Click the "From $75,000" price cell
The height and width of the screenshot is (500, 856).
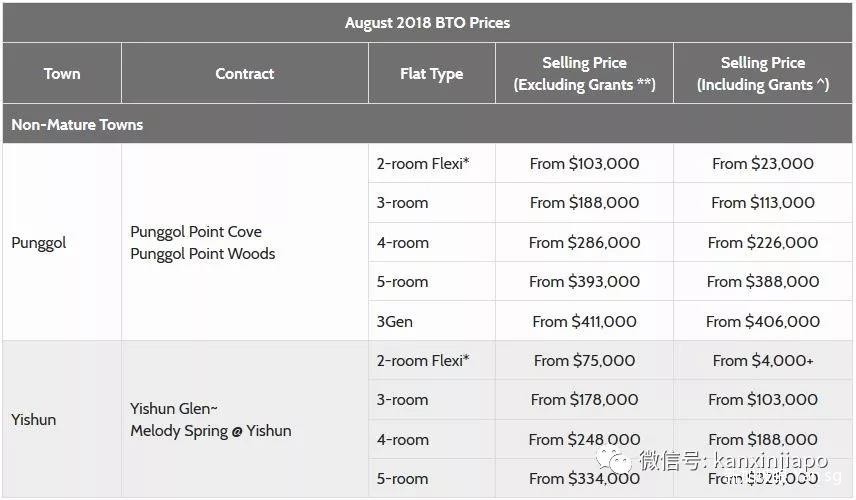584,360
